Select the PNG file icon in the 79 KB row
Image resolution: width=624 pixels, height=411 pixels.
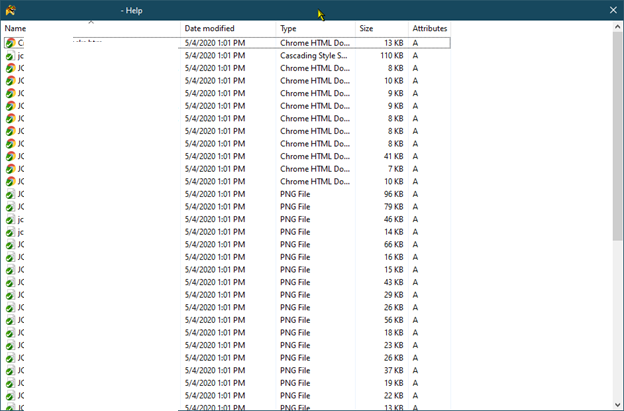11,207
